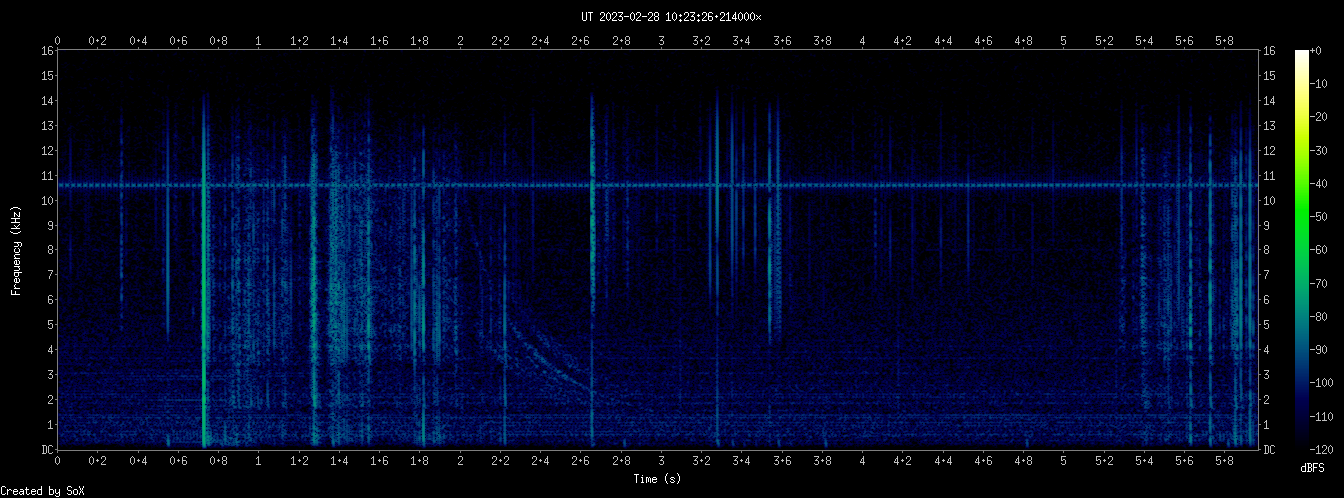The image size is (1344, 498).
Task: Click the '2' second tick on the top time axis
Action: pos(460,40)
